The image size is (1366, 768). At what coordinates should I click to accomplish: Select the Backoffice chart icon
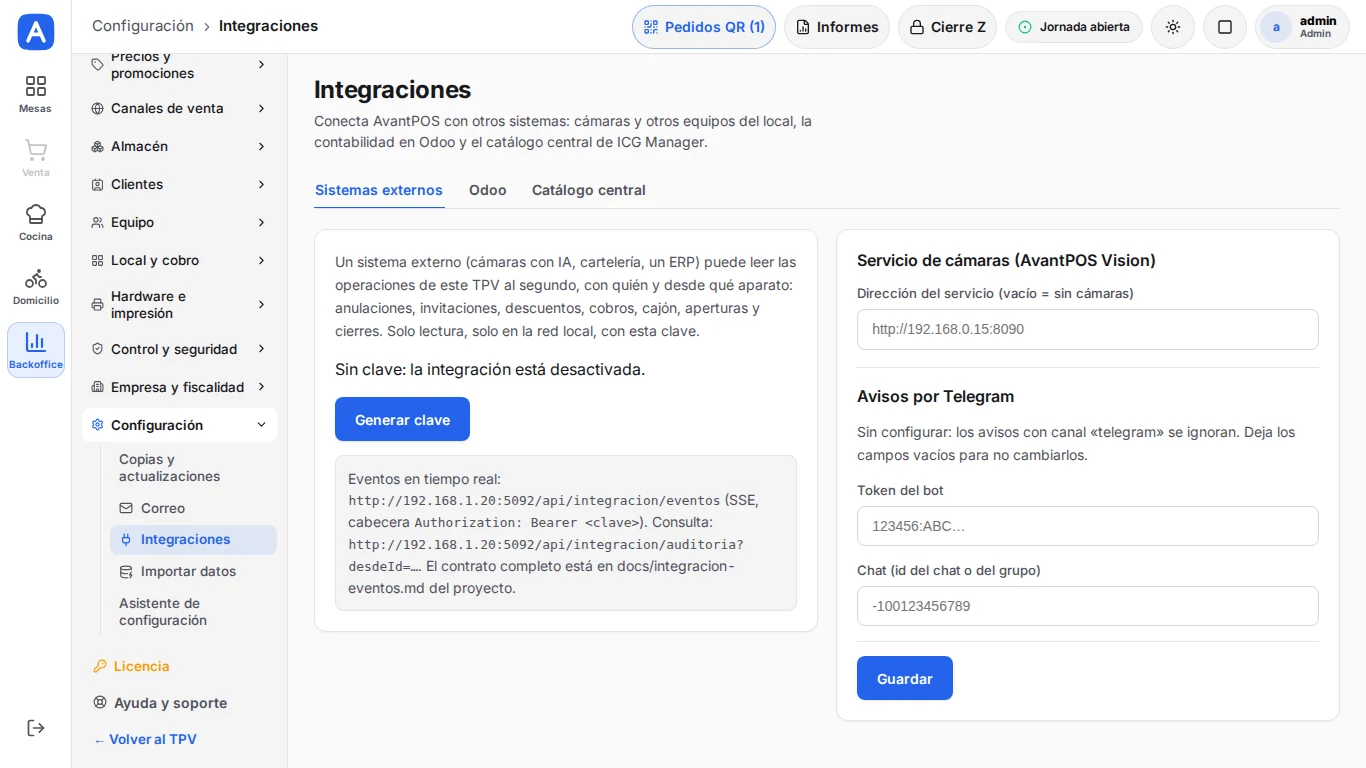click(36, 350)
